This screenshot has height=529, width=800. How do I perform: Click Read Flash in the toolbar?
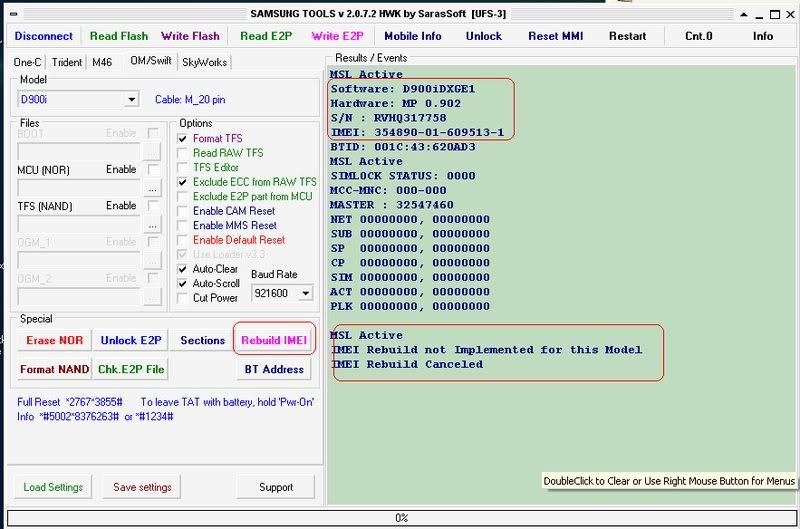click(119, 36)
